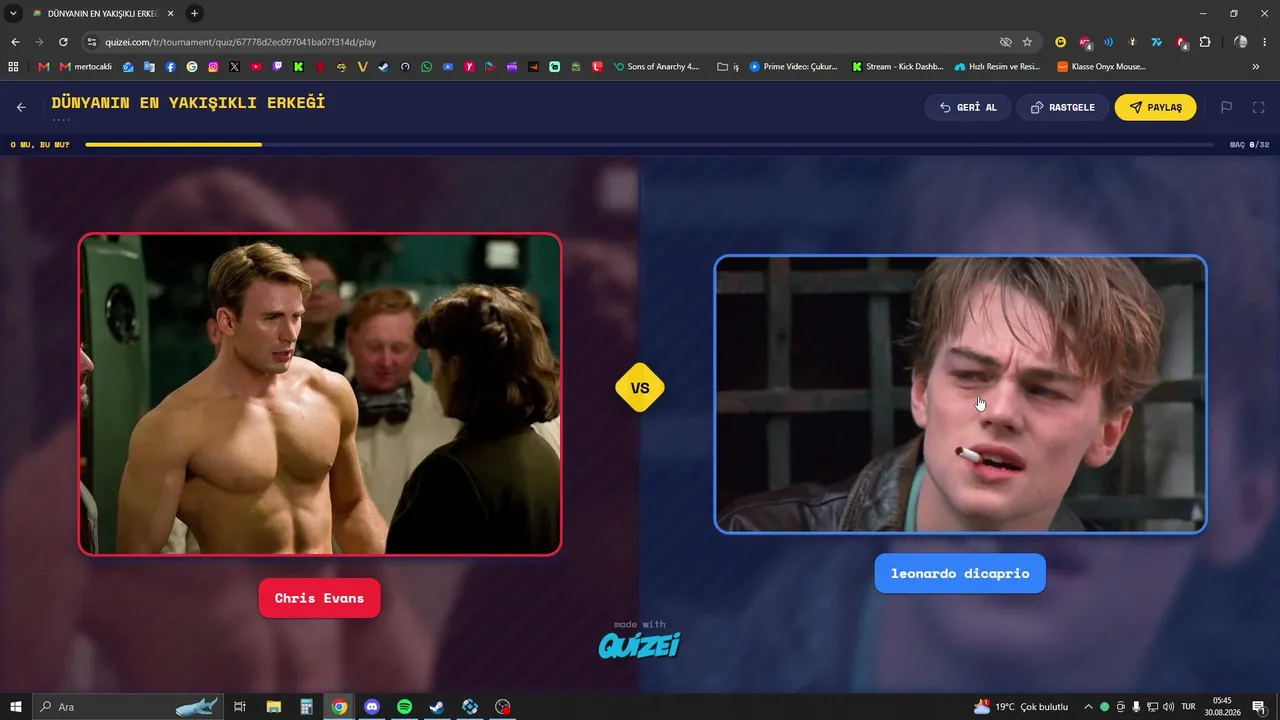Switch the TUR keyboard language

1189,707
